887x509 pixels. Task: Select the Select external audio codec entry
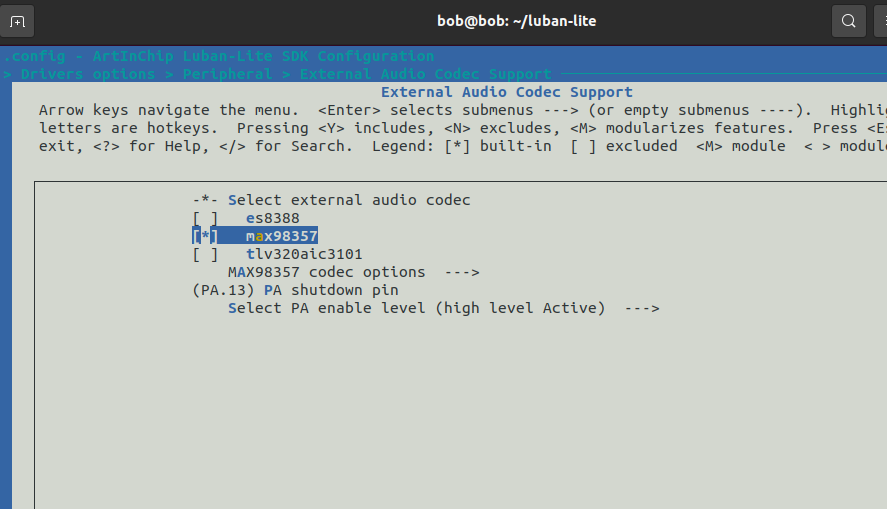[x=349, y=200]
